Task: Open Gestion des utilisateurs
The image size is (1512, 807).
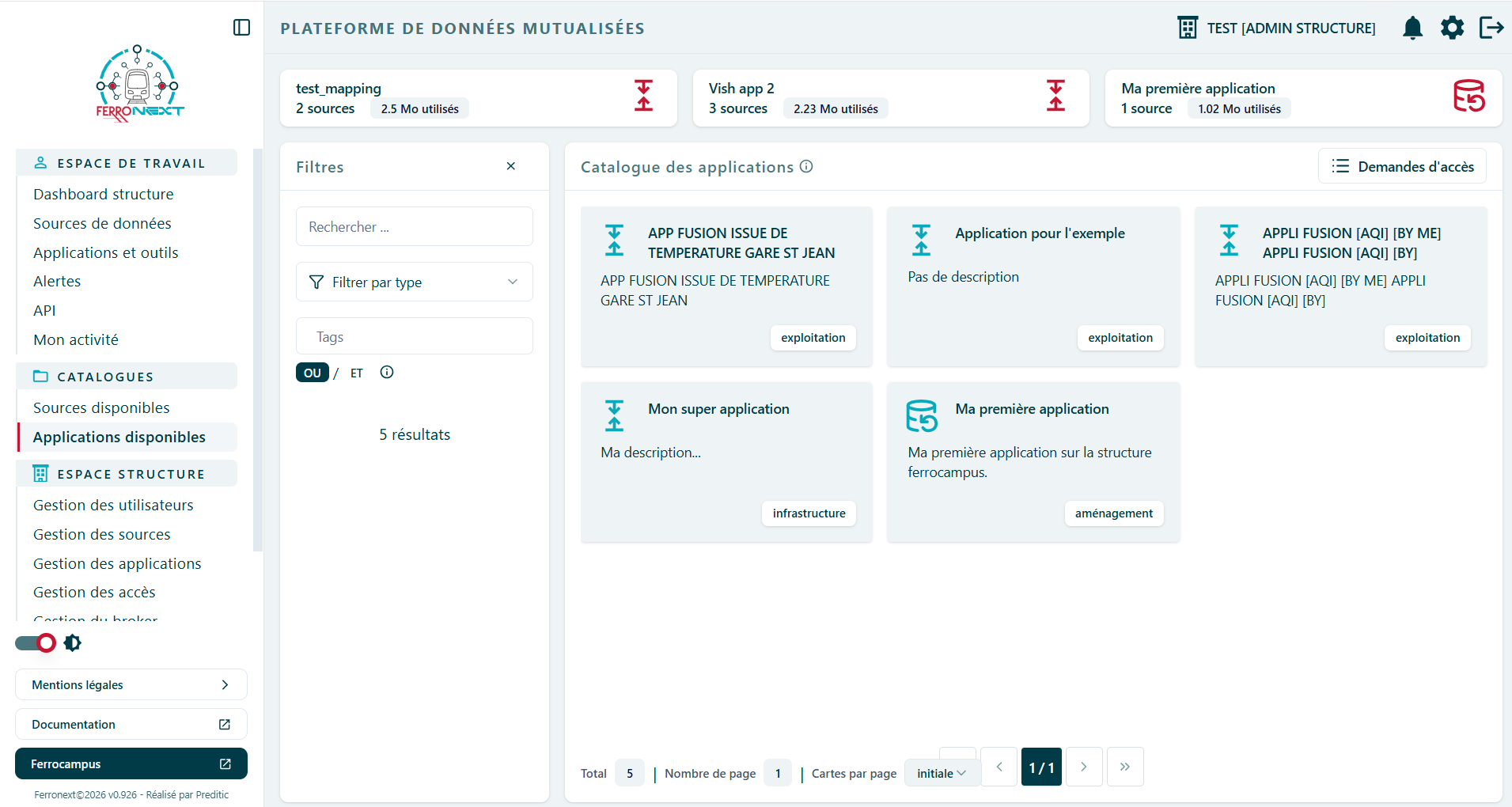Action: [113, 505]
